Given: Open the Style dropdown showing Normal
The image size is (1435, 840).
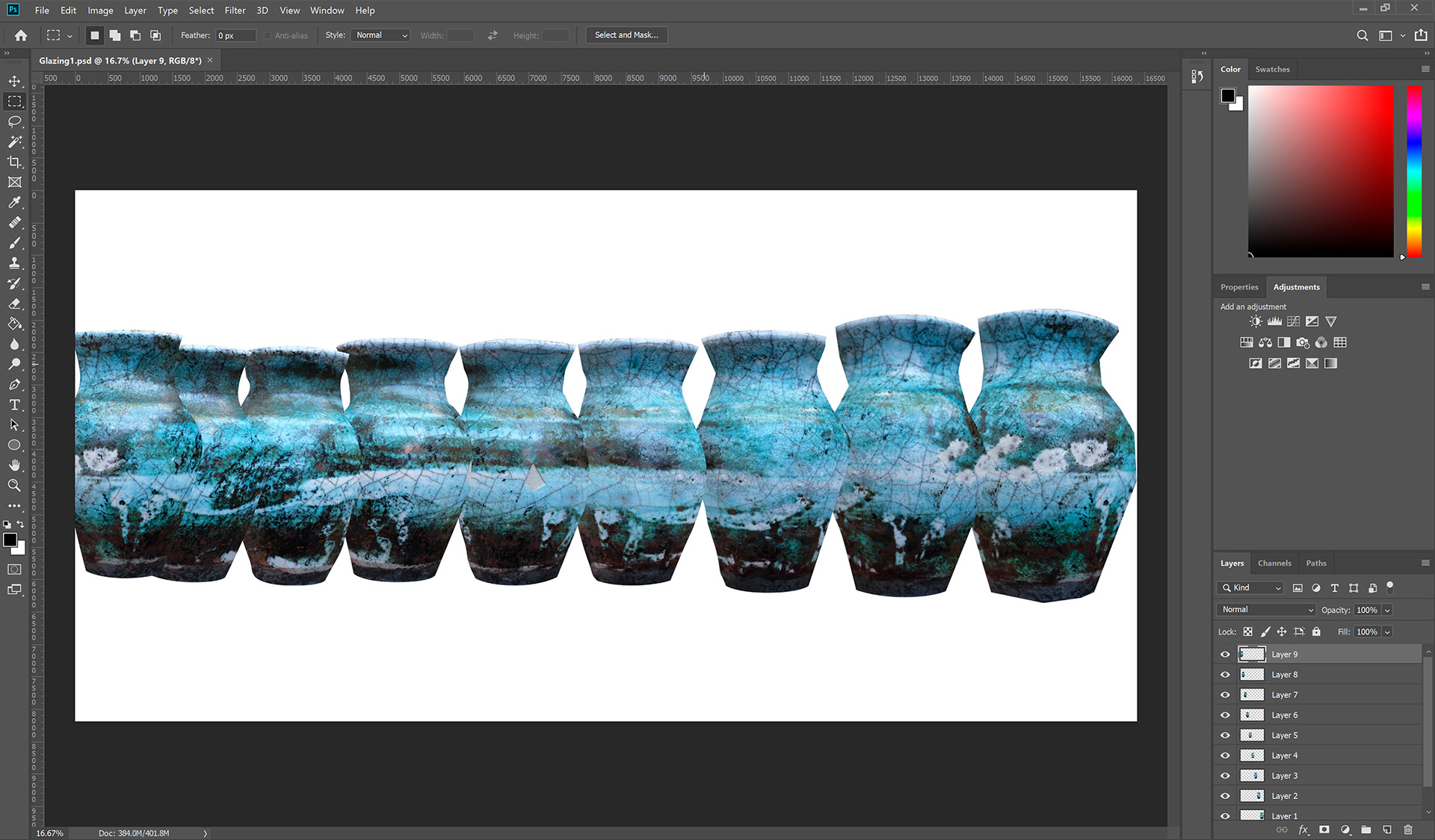Looking at the screenshot, I should (x=380, y=35).
